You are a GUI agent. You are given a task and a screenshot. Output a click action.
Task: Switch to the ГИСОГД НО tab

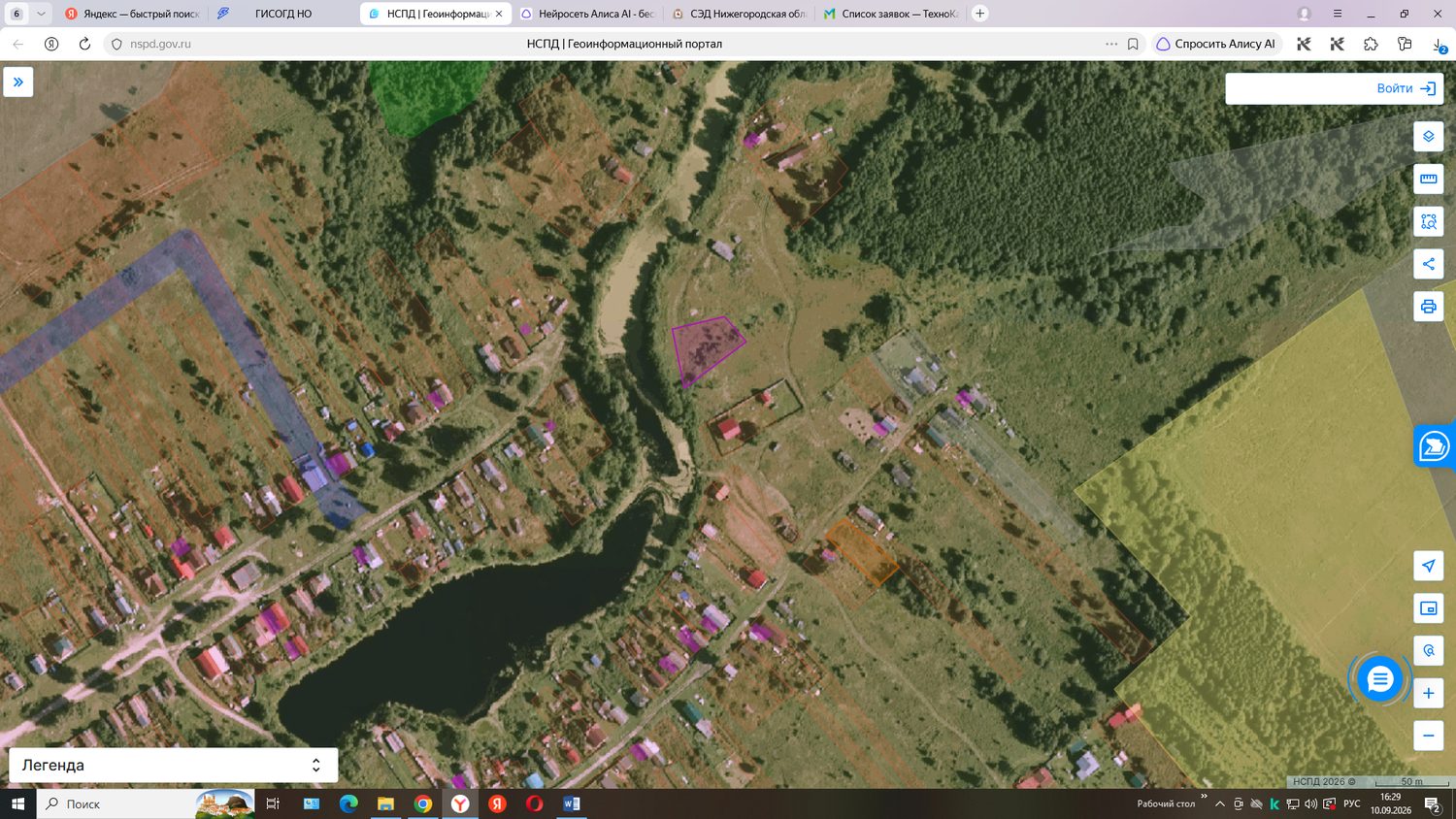(x=281, y=14)
